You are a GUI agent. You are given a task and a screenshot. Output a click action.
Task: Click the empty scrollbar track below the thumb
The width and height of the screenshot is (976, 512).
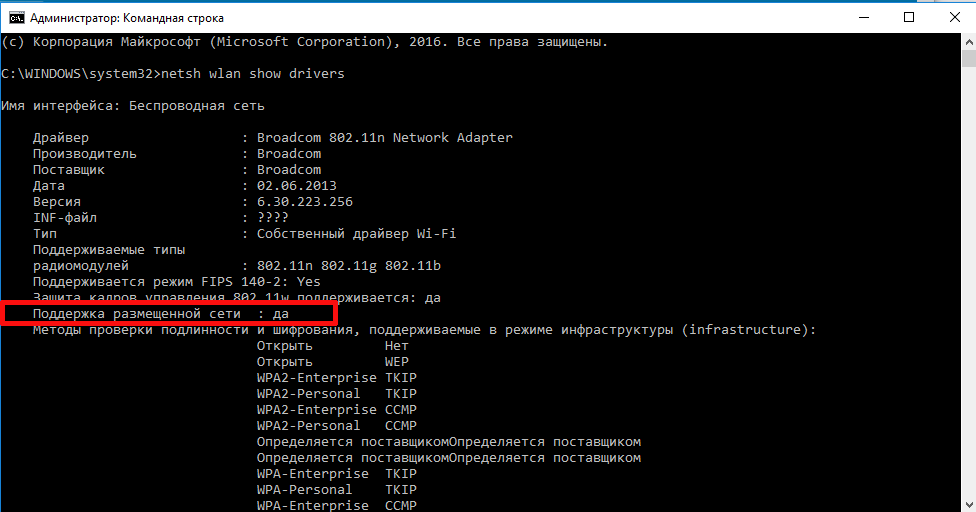pos(967,300)
